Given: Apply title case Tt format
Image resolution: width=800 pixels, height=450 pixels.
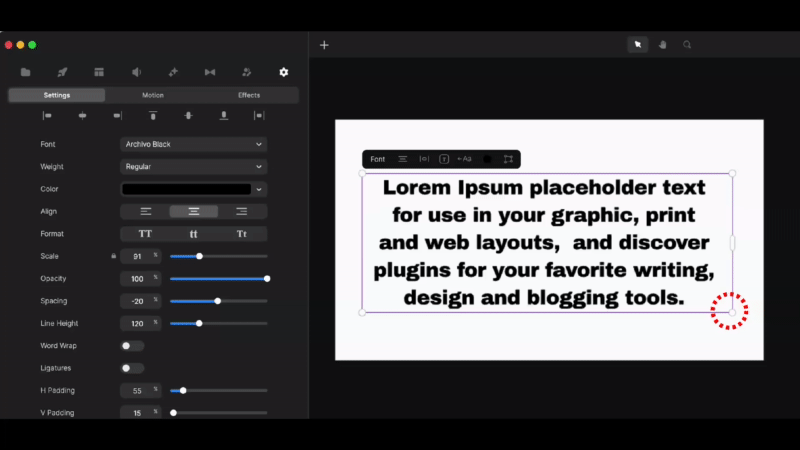Looking at the screenshot, I should [242, 234].
